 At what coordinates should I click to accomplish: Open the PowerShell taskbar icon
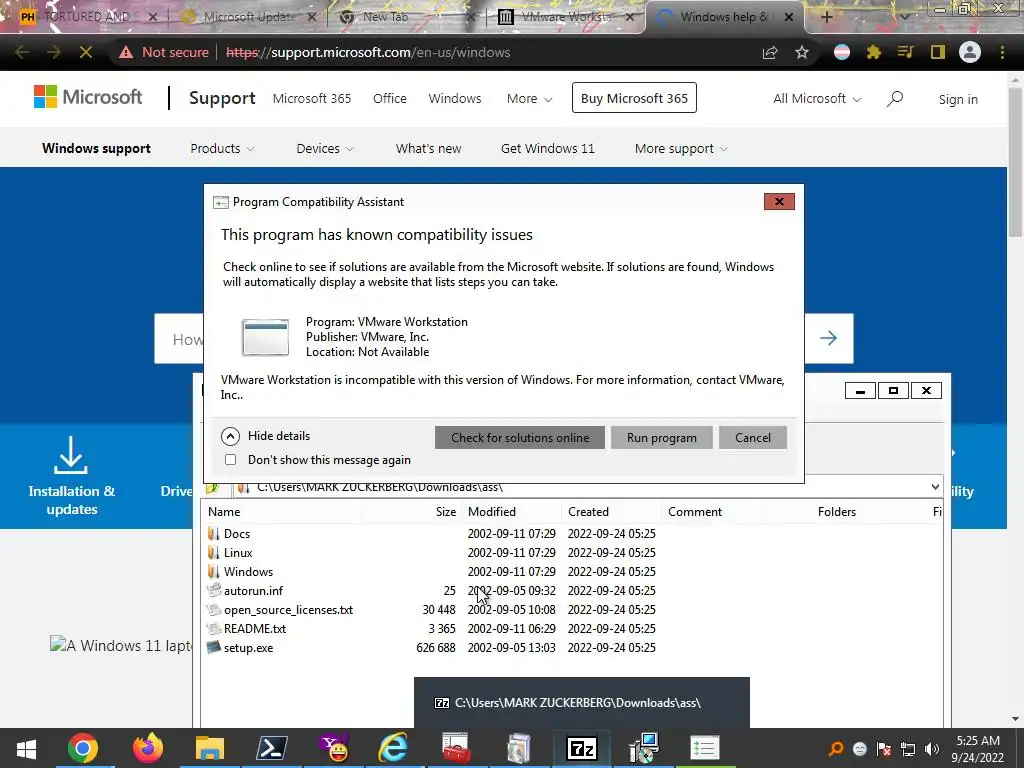[x=271, y=748]
